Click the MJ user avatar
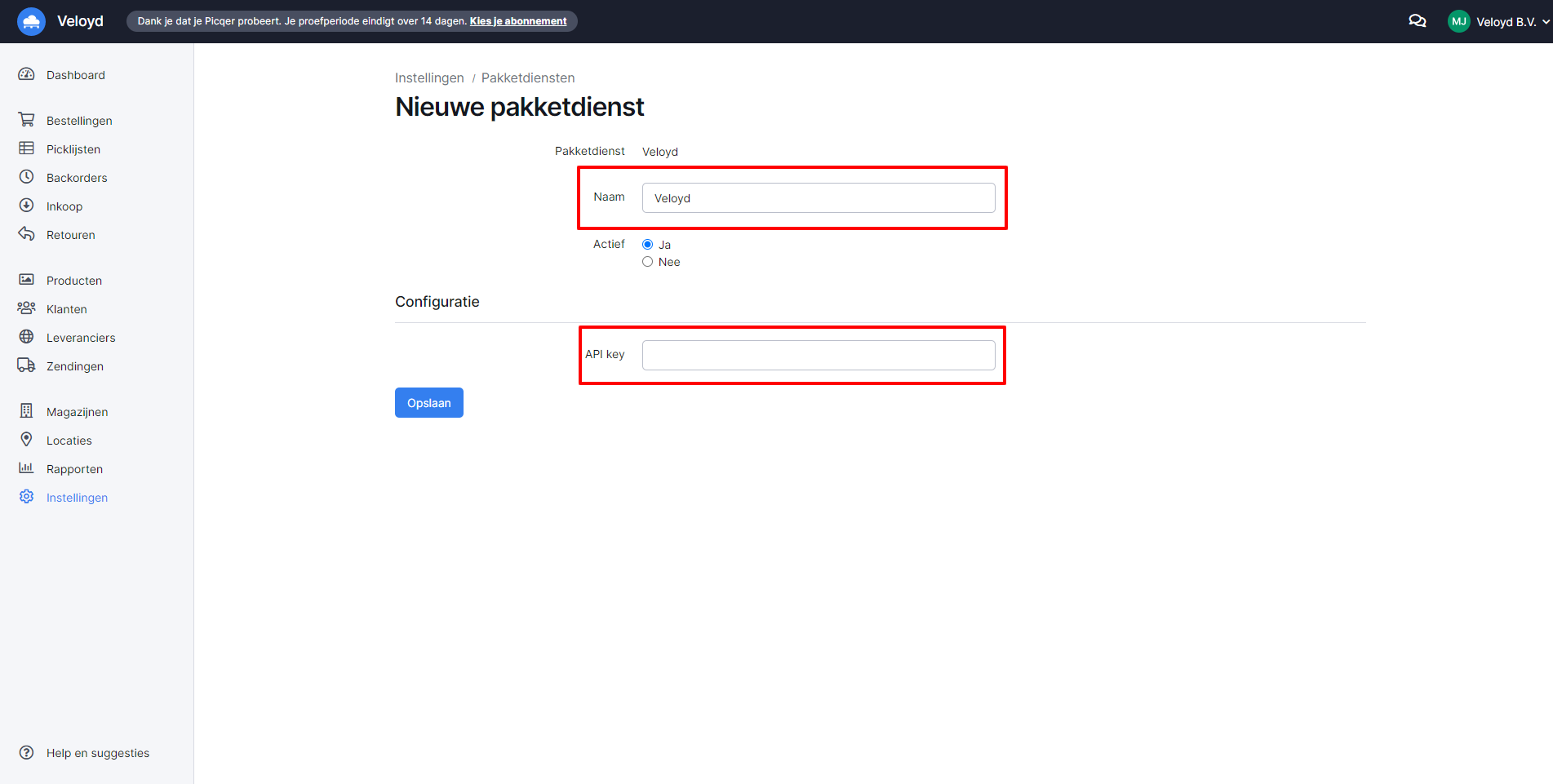This screenshot has height=784, width=1553. click(1458, 22)
